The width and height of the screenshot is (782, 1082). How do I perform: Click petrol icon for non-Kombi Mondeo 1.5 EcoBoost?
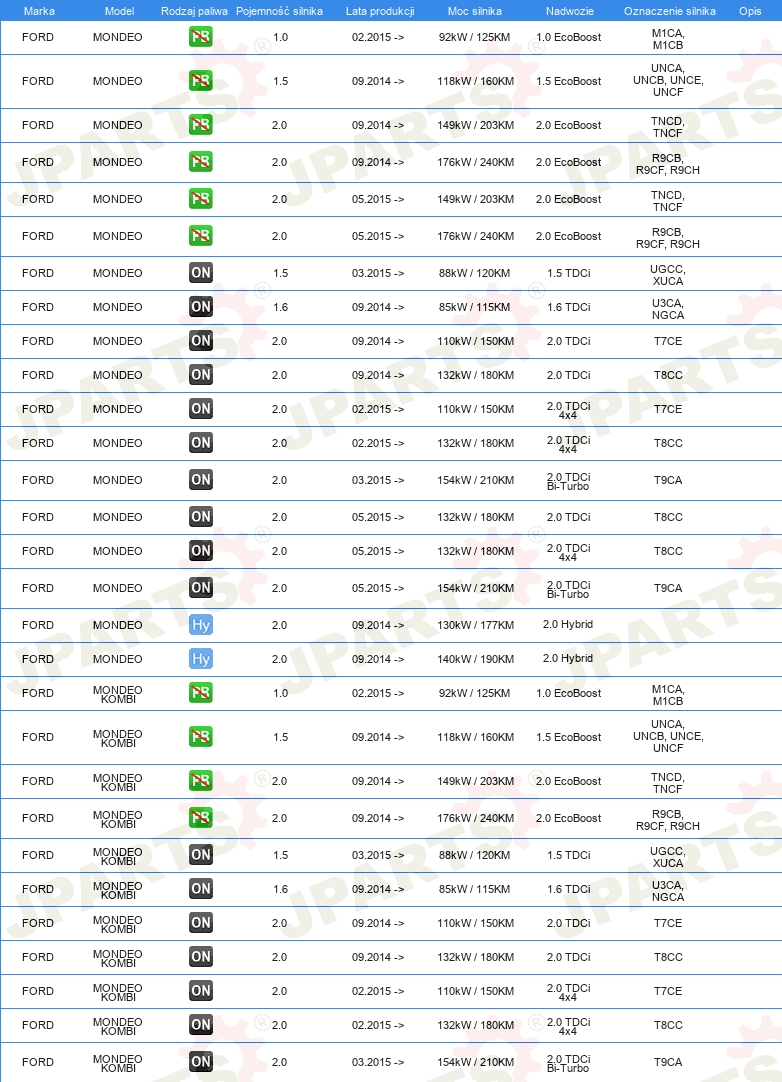201,81
